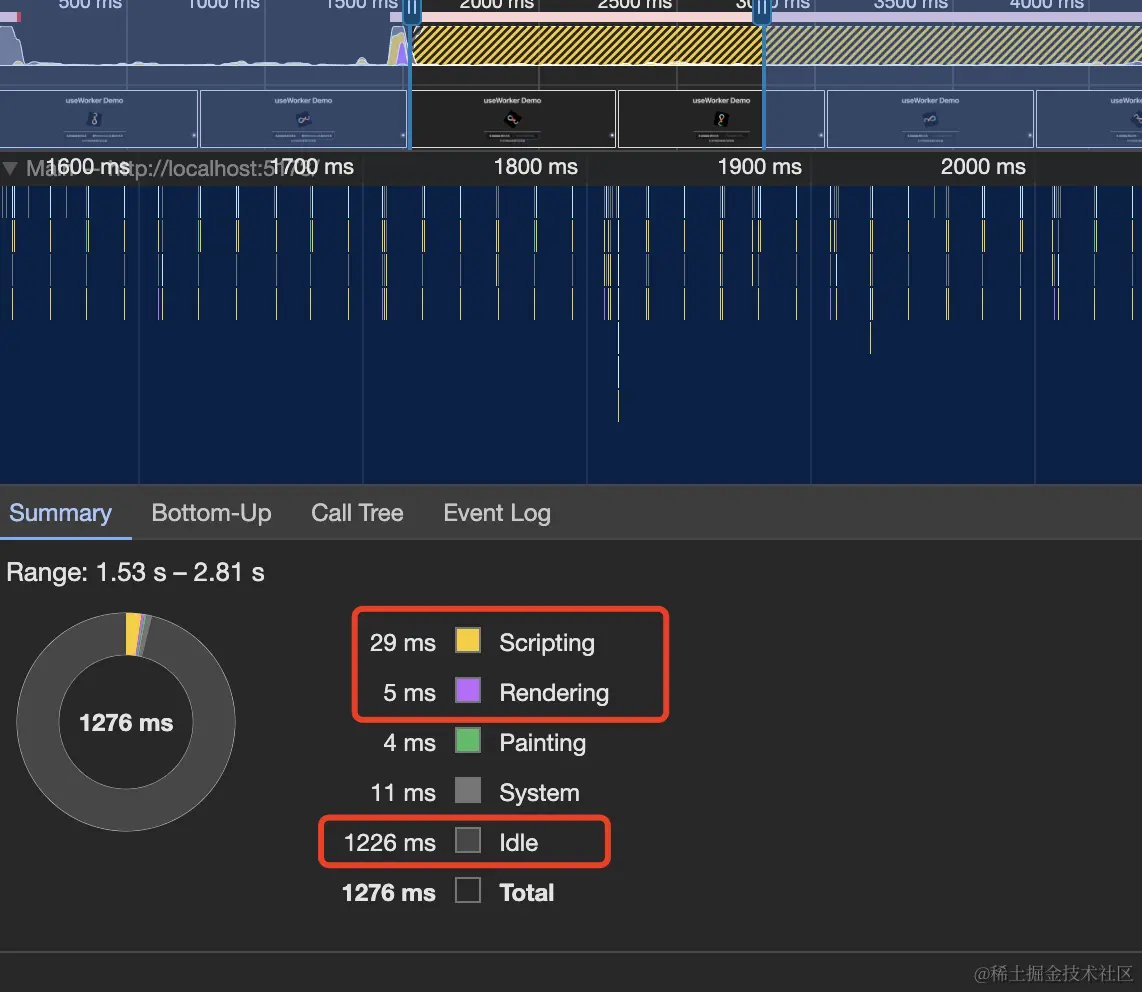Click the Rendering legend label
The height and width of the screenshot is (992, 1142).
point(554,693)
